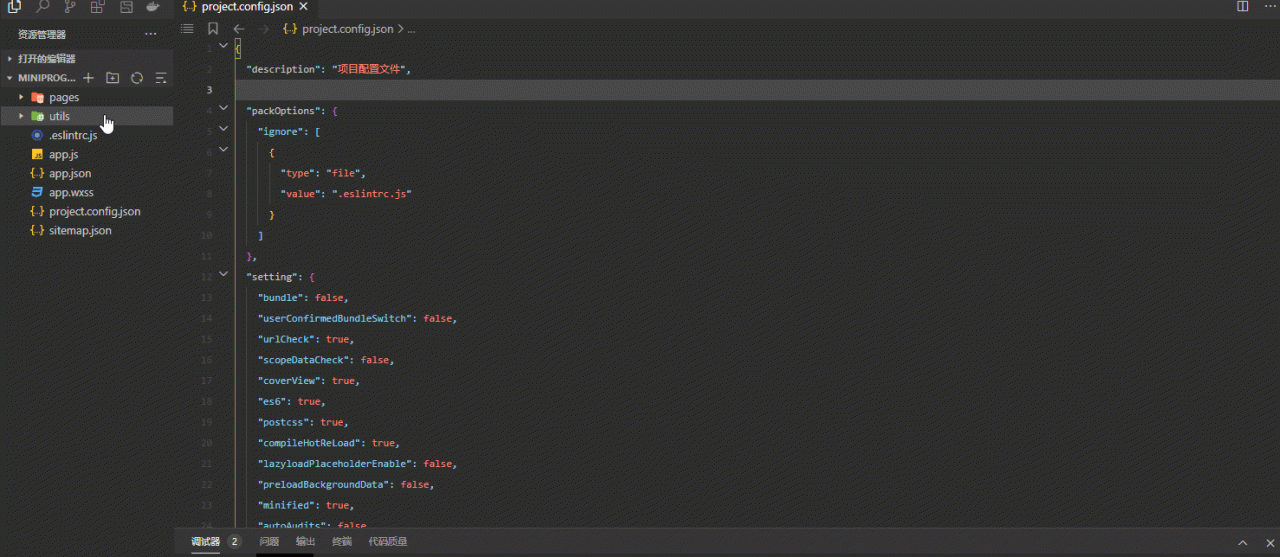Open app.json in the file tree

69,173
